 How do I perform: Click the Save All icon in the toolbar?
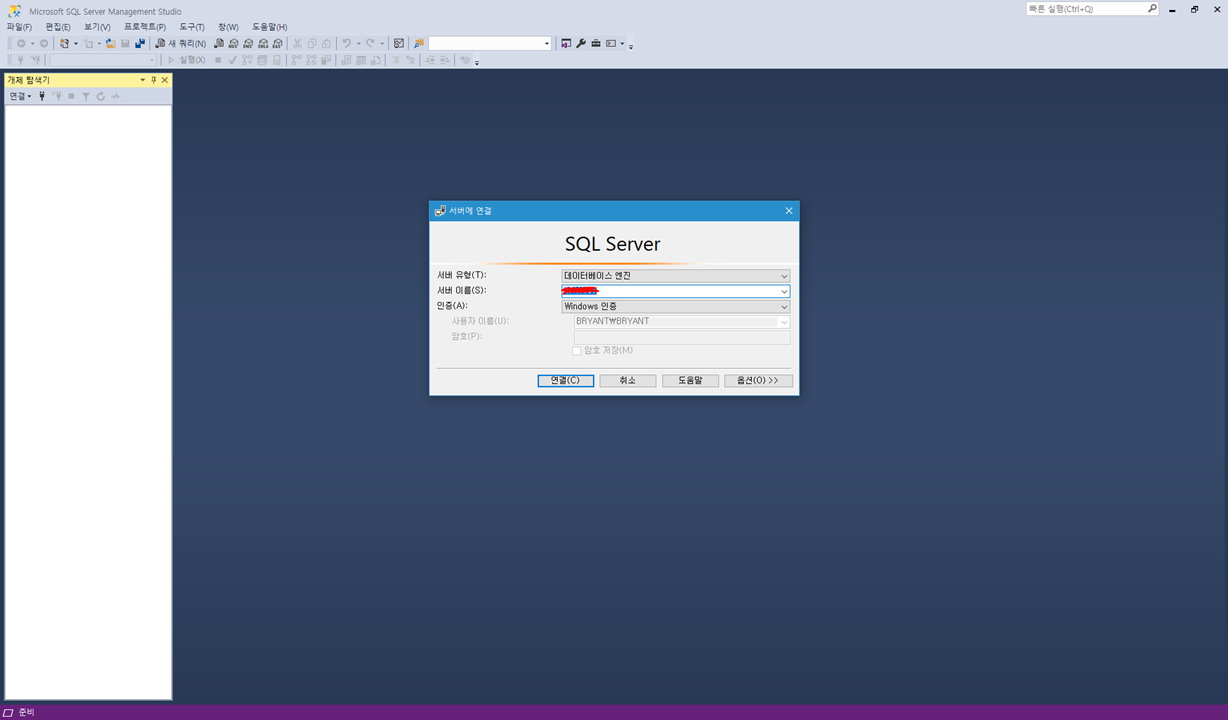coord(139,44)
